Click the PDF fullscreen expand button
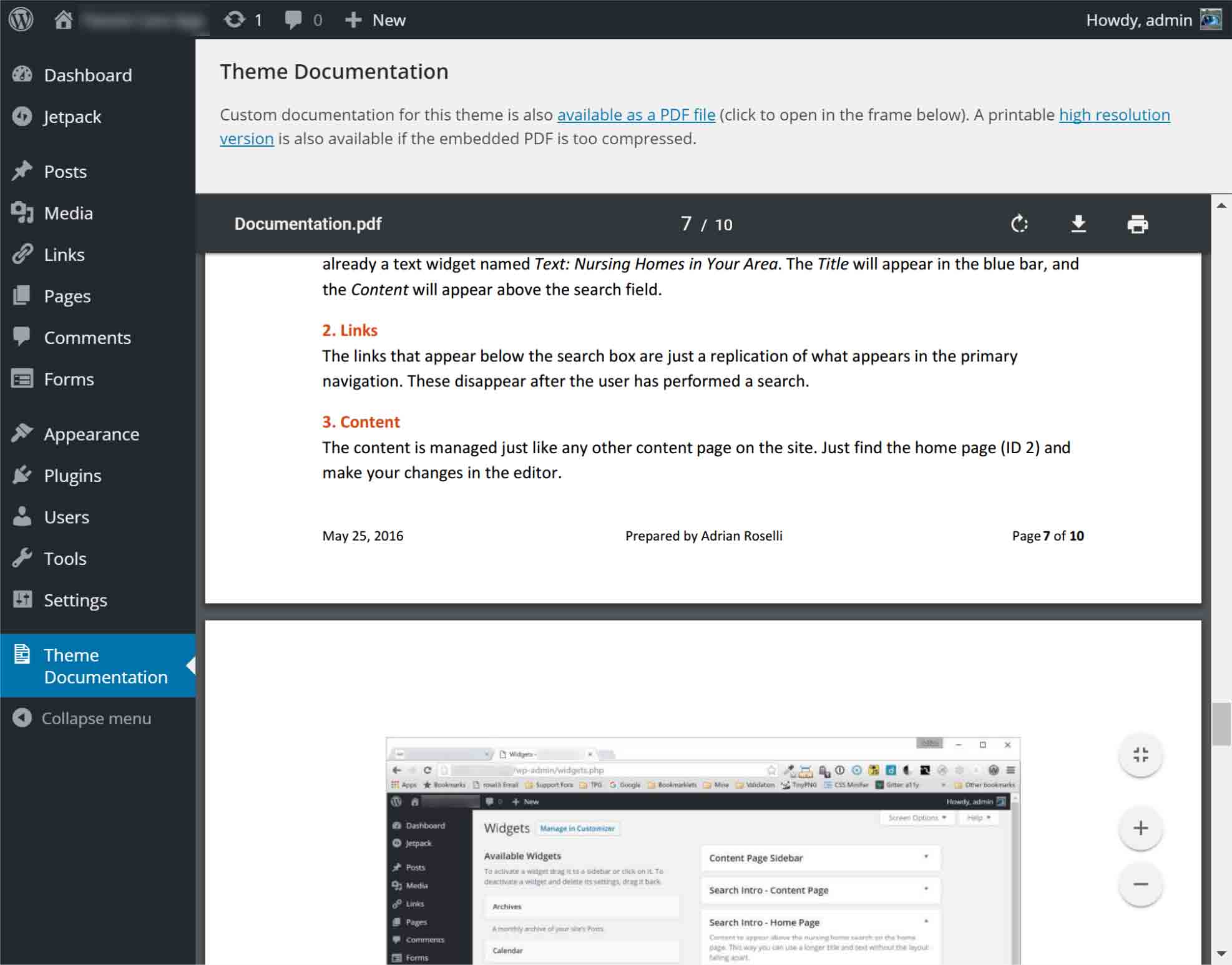Image resolution: width=1232 pixels, height=965 pixels. pos(1140,754)
